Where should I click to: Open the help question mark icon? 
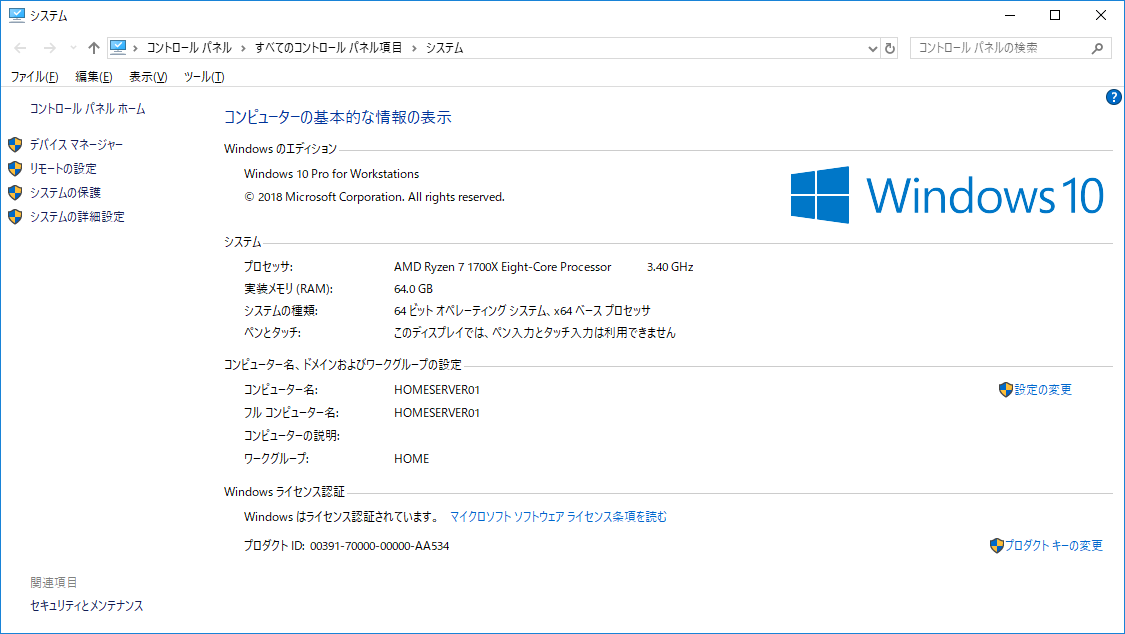point(1114,97)
